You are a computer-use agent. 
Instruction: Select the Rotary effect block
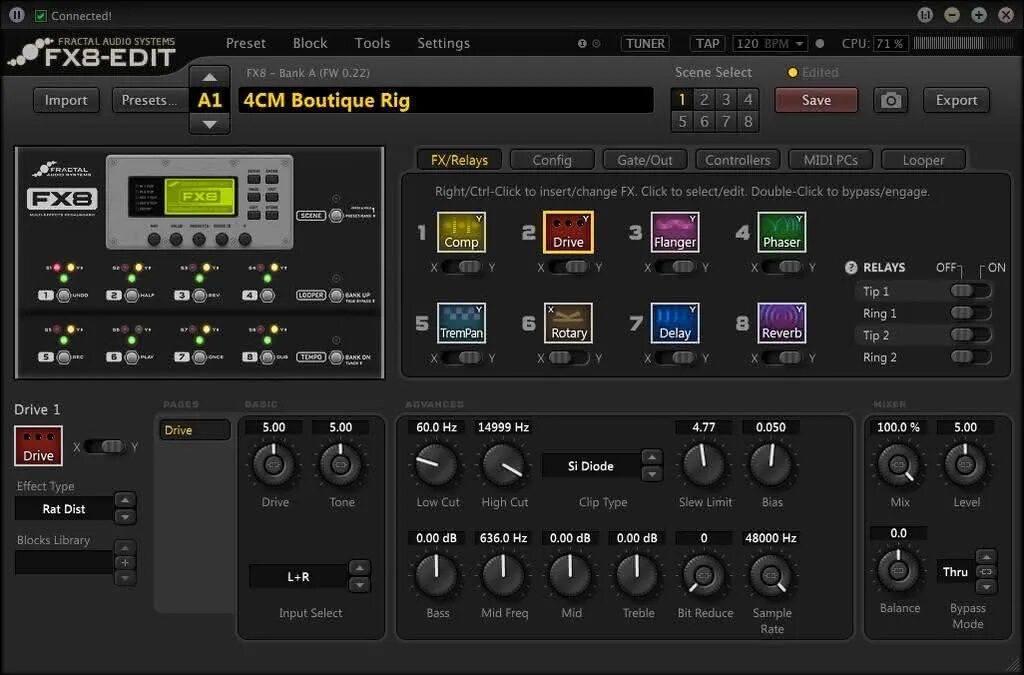tap(568, 322)
